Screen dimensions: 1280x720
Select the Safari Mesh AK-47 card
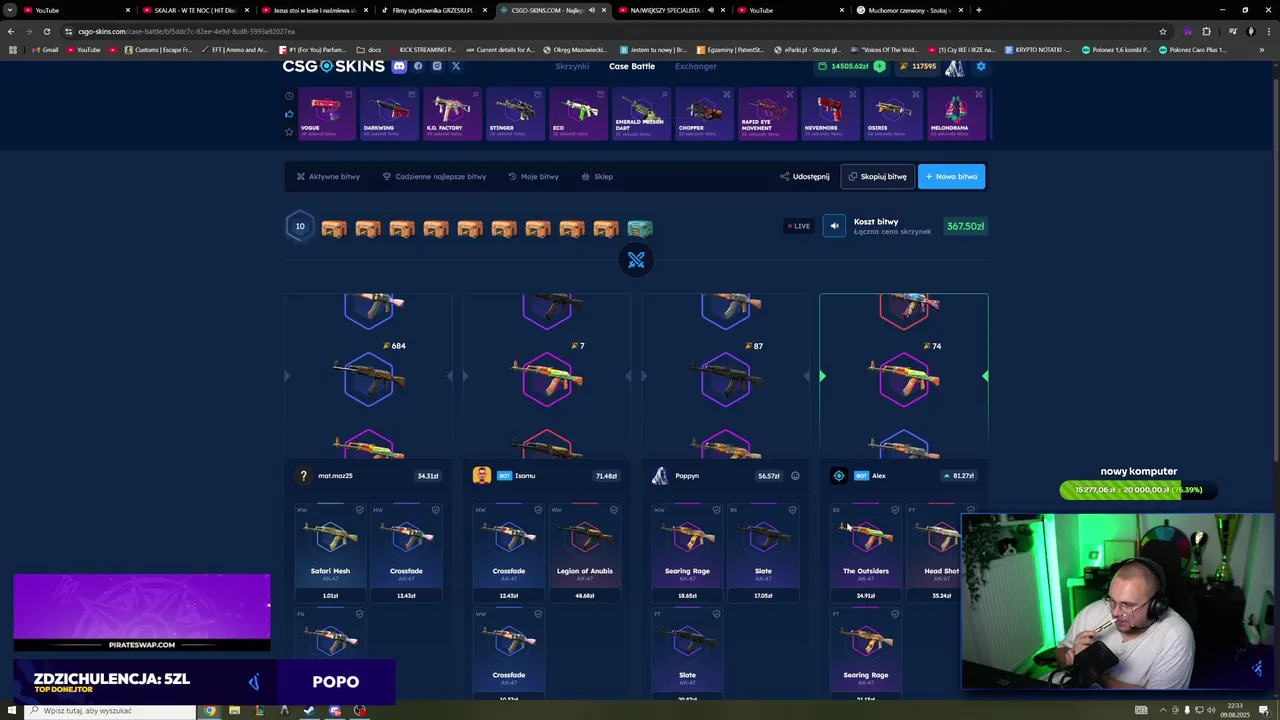tap(330, 553)
